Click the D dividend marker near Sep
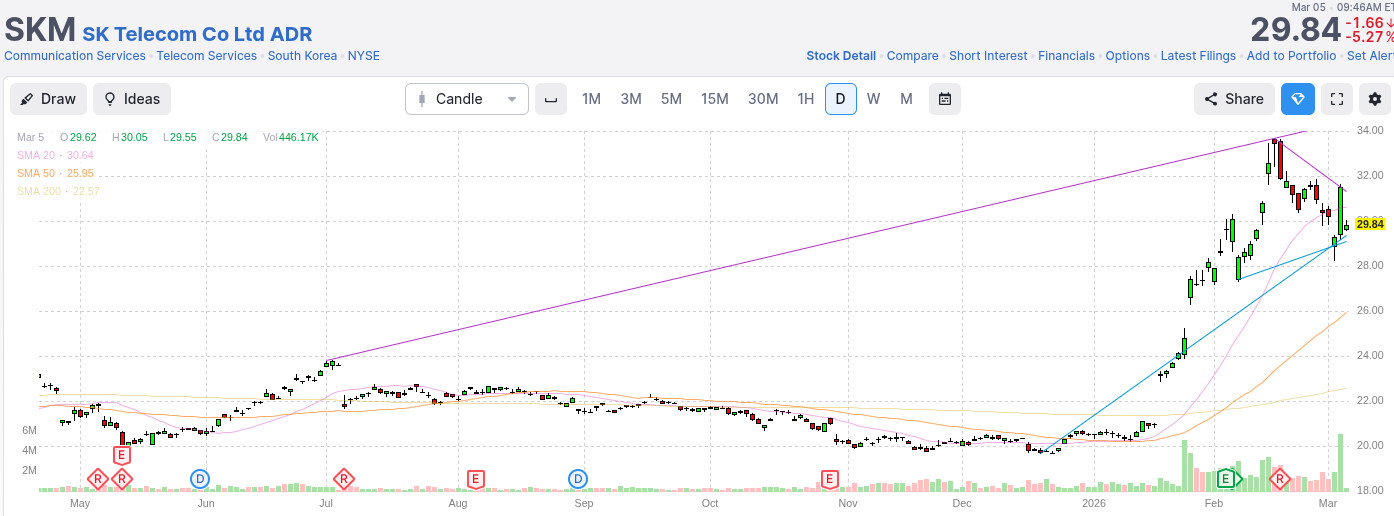The width and height of the screenshot is (1394, 516). (x=578, y=479)
